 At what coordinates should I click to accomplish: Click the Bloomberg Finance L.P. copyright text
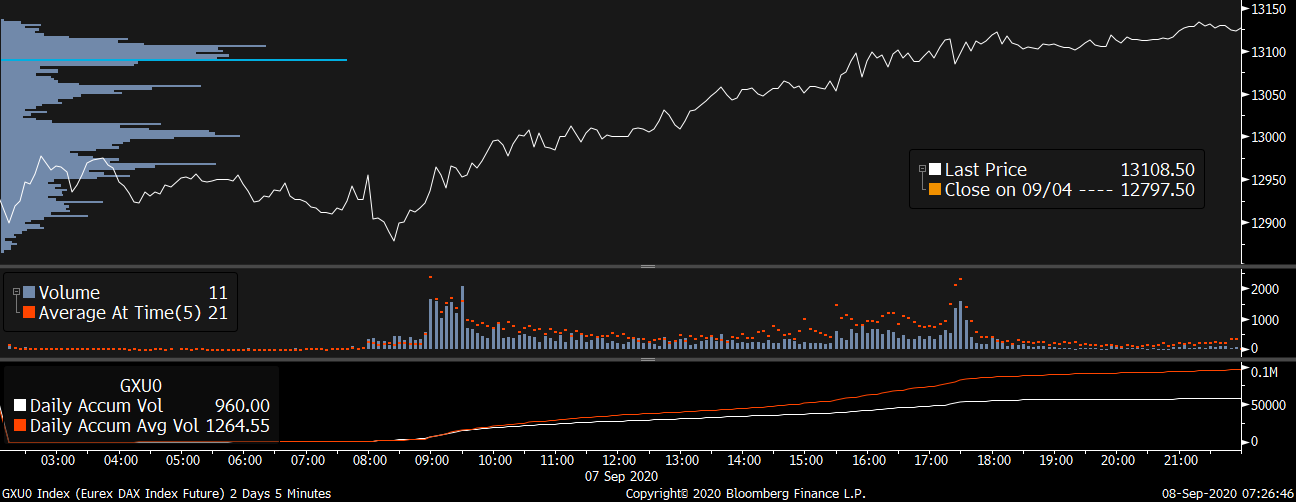click(745, 494)
